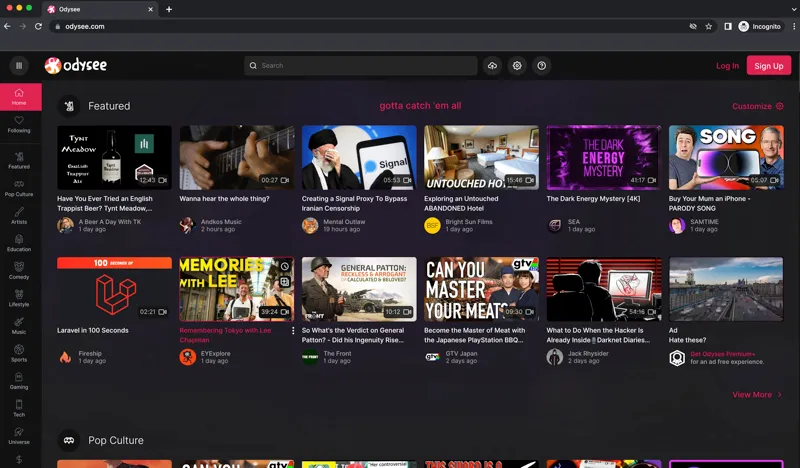Open SAMTIME channel avatar
Screen dimensions: 800x468
click(677, 225)
